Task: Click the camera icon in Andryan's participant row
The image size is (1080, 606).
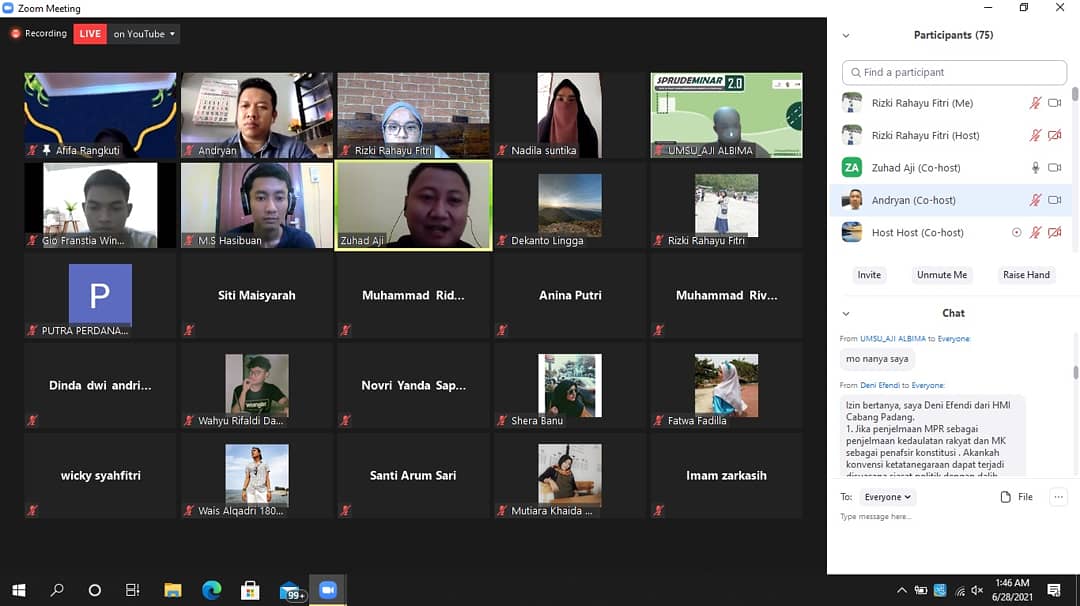Action: tap(1054, 200)
